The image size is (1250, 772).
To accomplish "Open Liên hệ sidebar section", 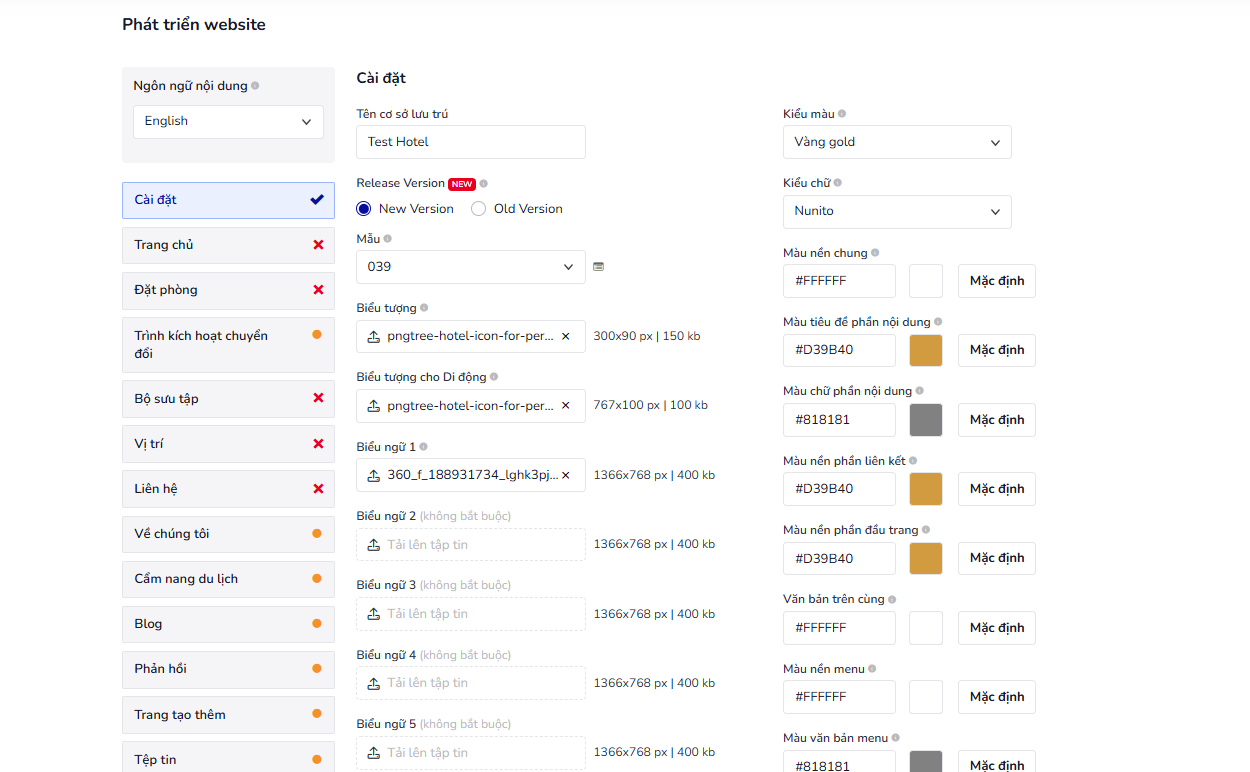I will coord(228,489).
